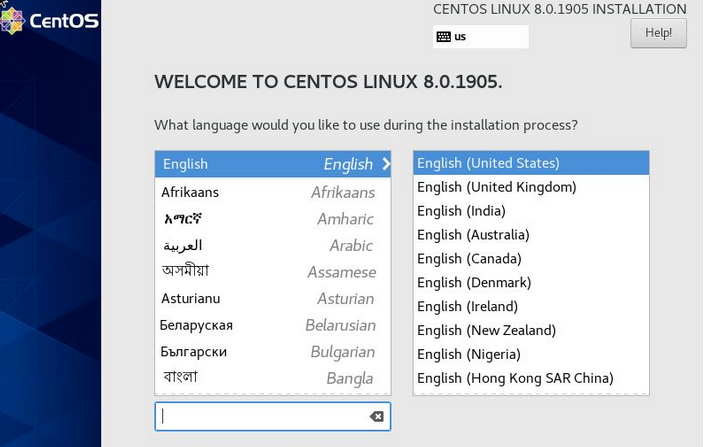Pick Assamese from the language list
The width and height of the screenshot is (712, 447).
coord(272,272)
